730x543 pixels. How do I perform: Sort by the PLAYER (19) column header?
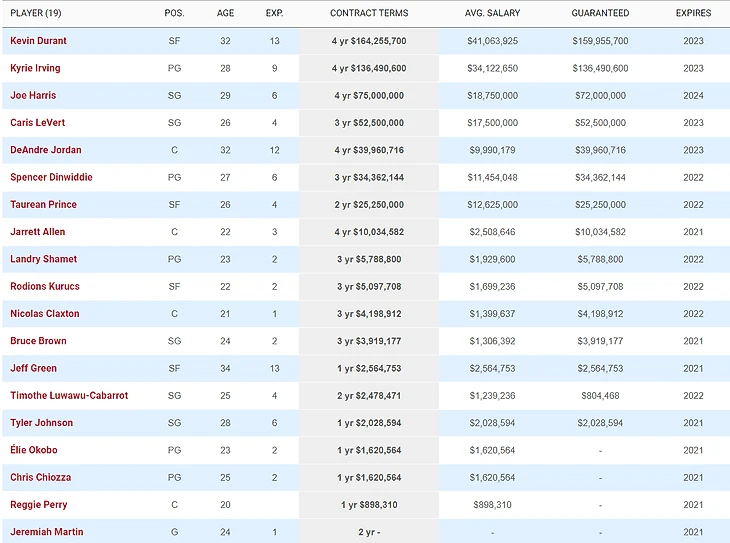point(36,13)
